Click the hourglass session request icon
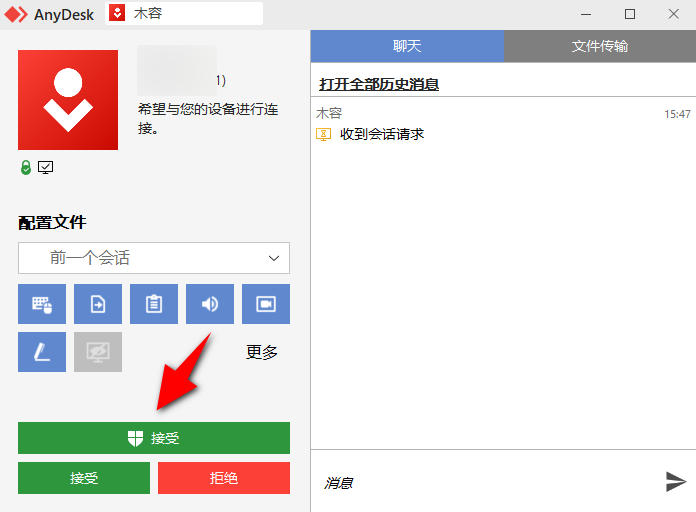This screenshot has height=512, width=696. pyautogui.click(x=324, y=134)
